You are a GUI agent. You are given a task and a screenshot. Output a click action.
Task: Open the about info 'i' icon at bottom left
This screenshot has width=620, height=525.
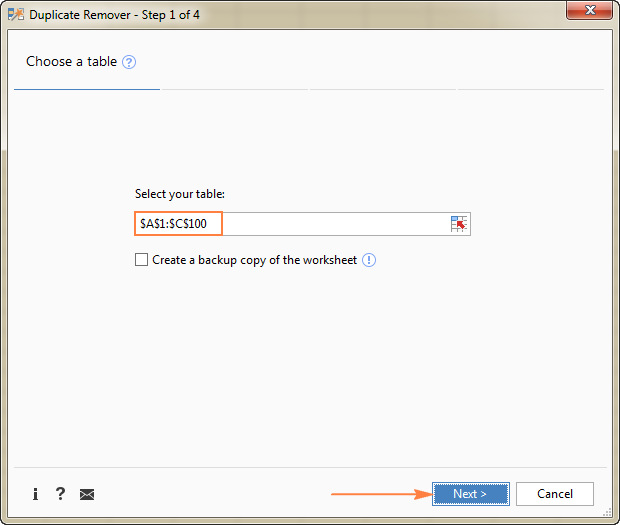pyautogui.click(x=35, y=494)
